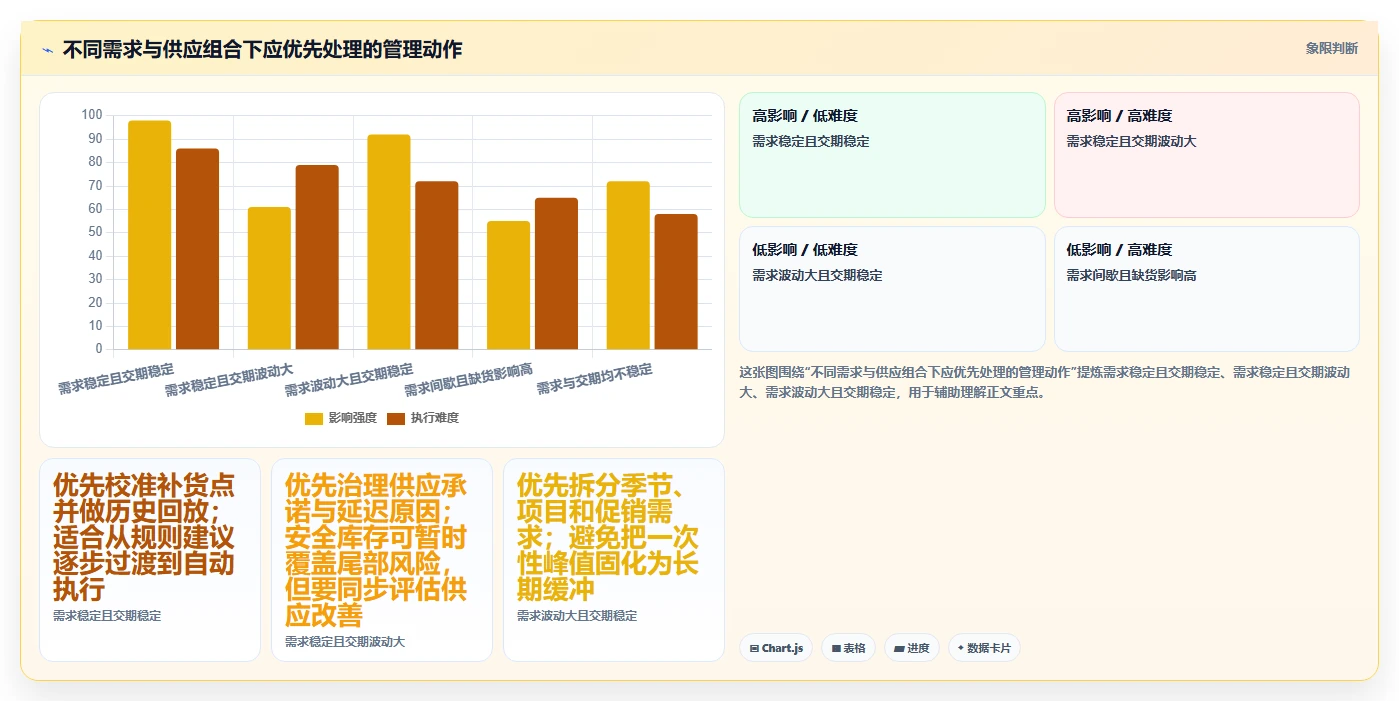Click the brown bar for 需求与交期均不稳定
This screenshot has width=1399, height=701.
coord(676,282)
